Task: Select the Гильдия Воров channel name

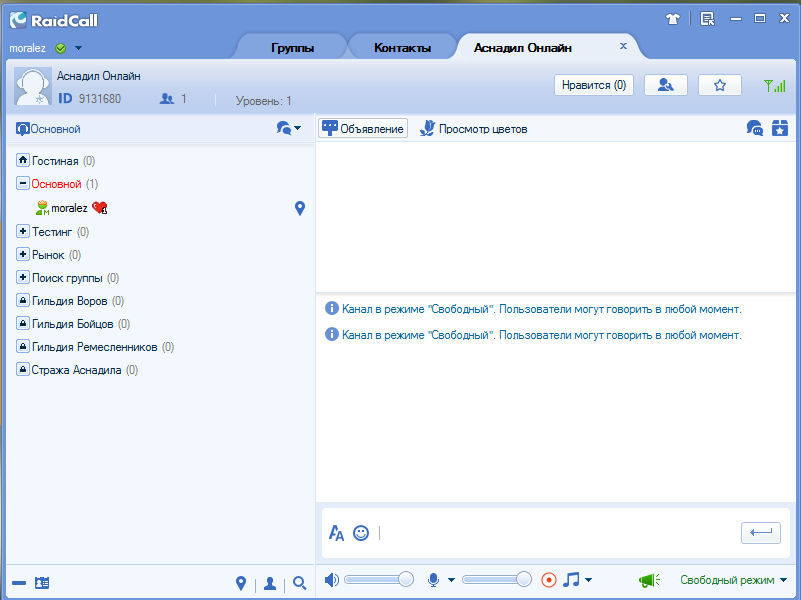Action: click(x=69, y=301)
